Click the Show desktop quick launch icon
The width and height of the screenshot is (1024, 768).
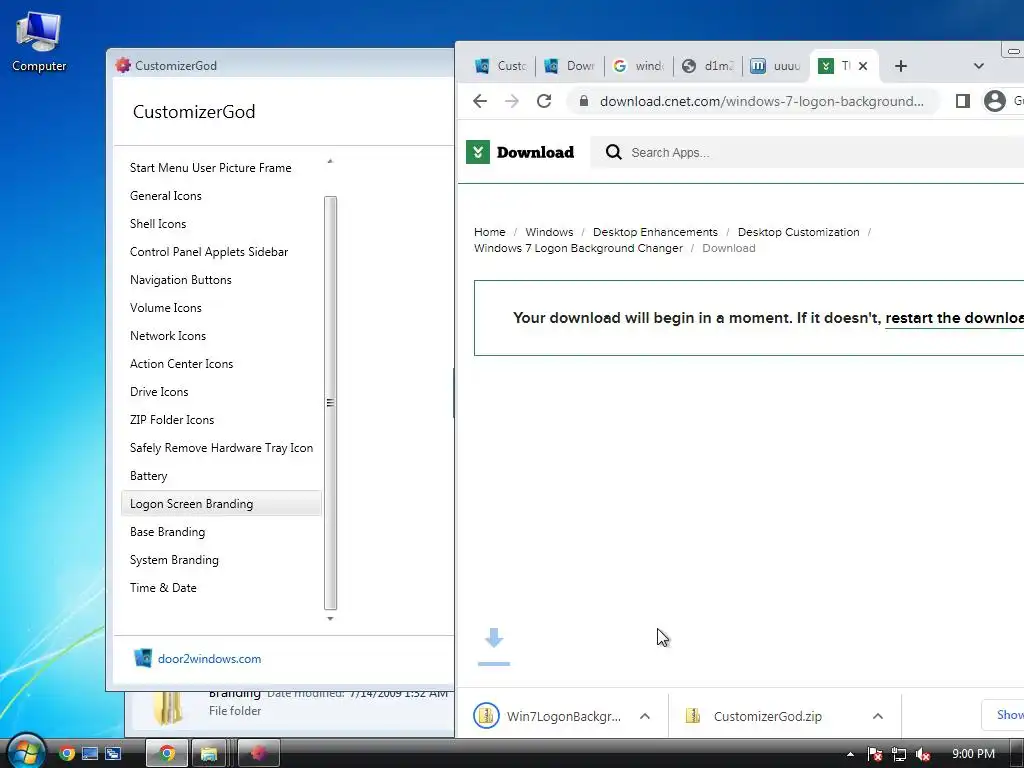[x=90, y=754]
